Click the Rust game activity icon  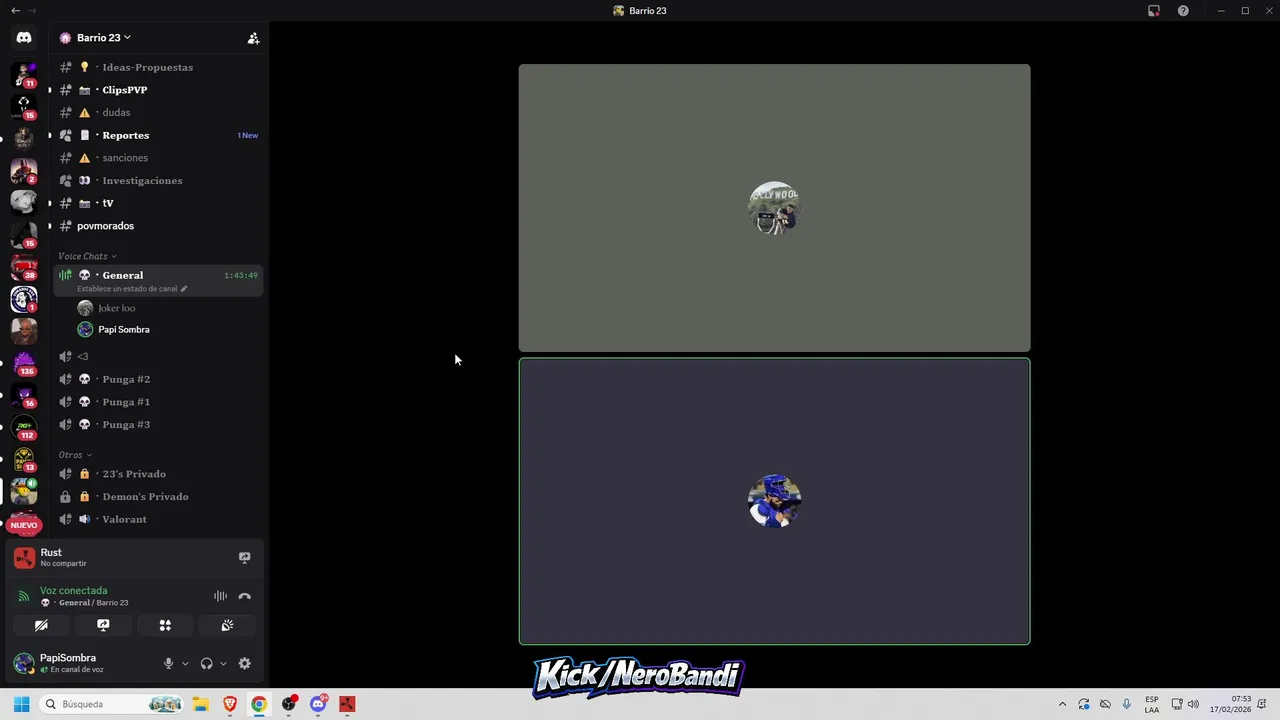(24, 558)
